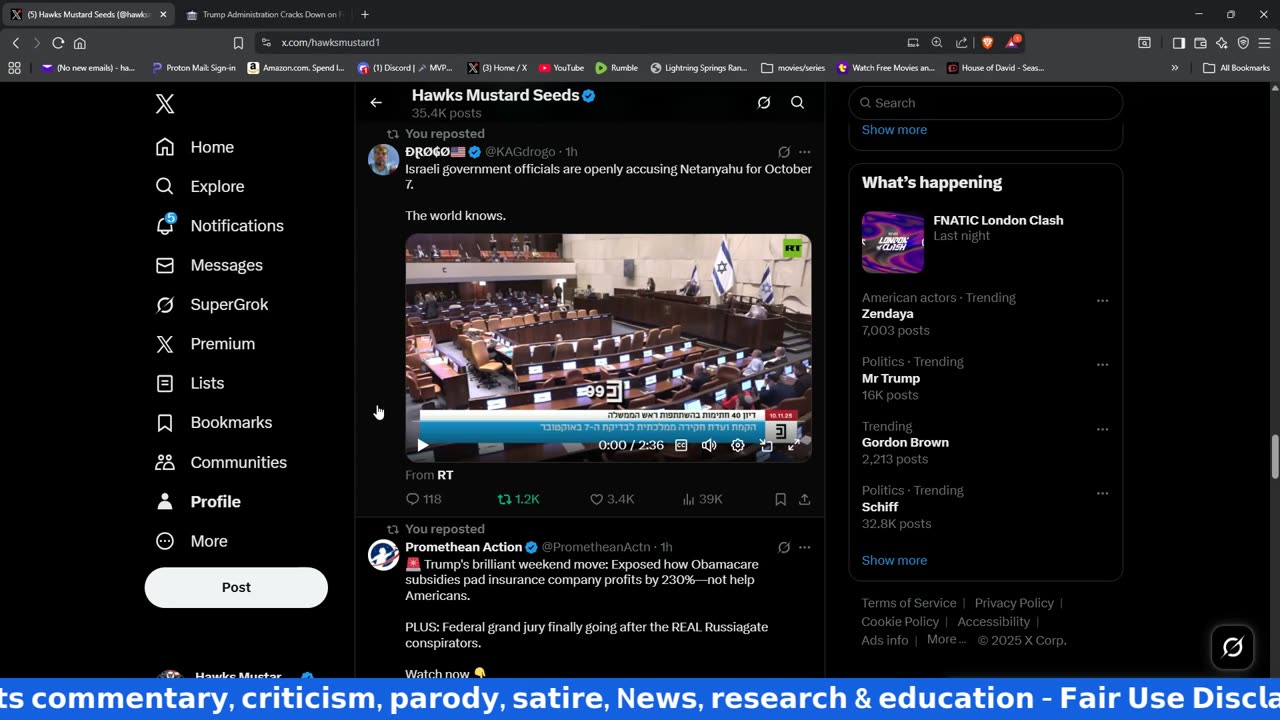Viewport: 1280px width, 720px height.
Task: Open the more options for Gordon Brown trend
Action: [1102, 429]
